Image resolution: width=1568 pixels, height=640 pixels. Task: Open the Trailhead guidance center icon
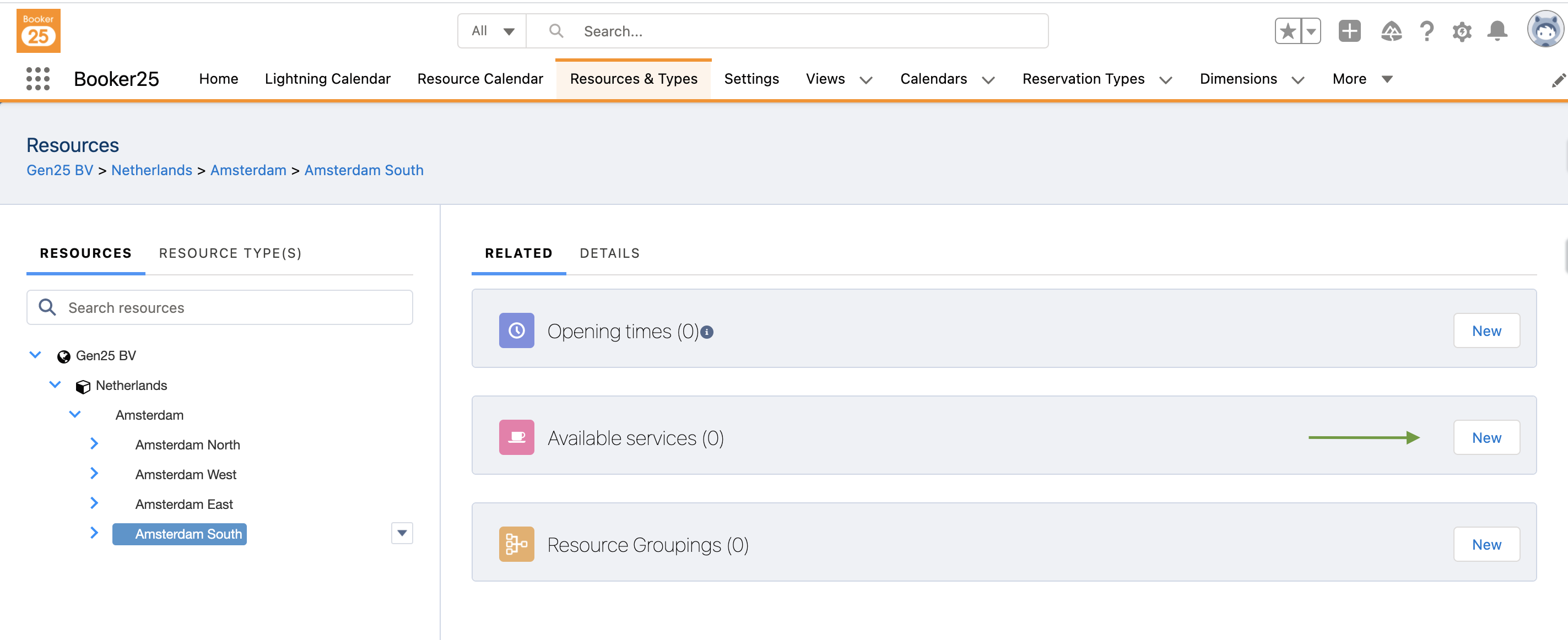1392,31
